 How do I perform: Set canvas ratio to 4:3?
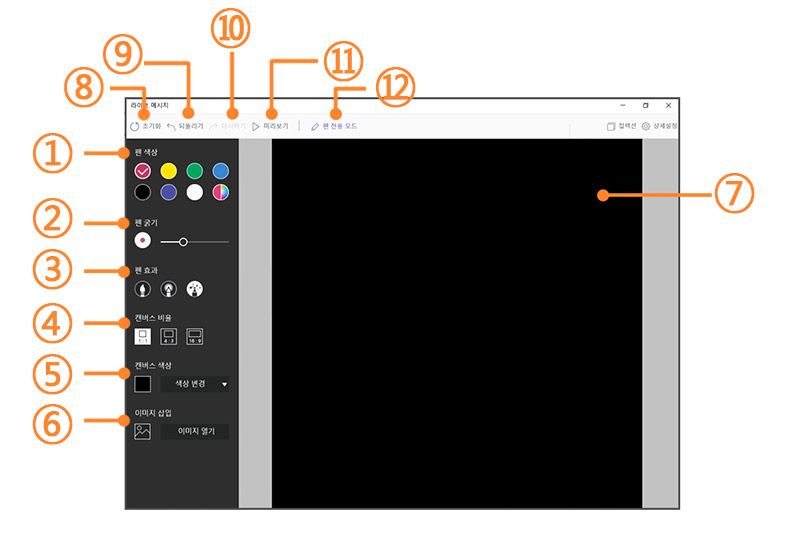pos(169,336)
